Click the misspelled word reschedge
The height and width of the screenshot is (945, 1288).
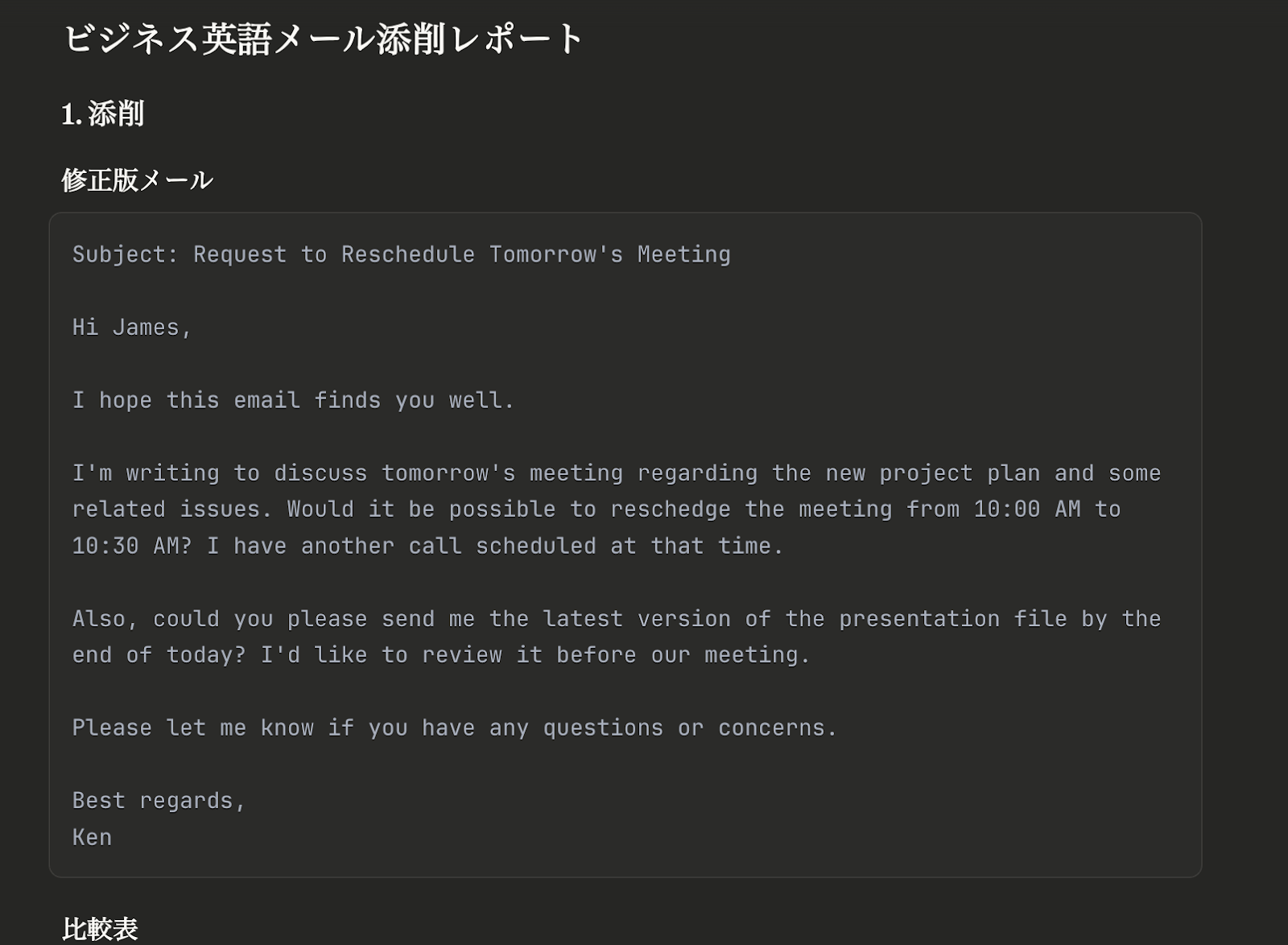(x=670, y=510)
